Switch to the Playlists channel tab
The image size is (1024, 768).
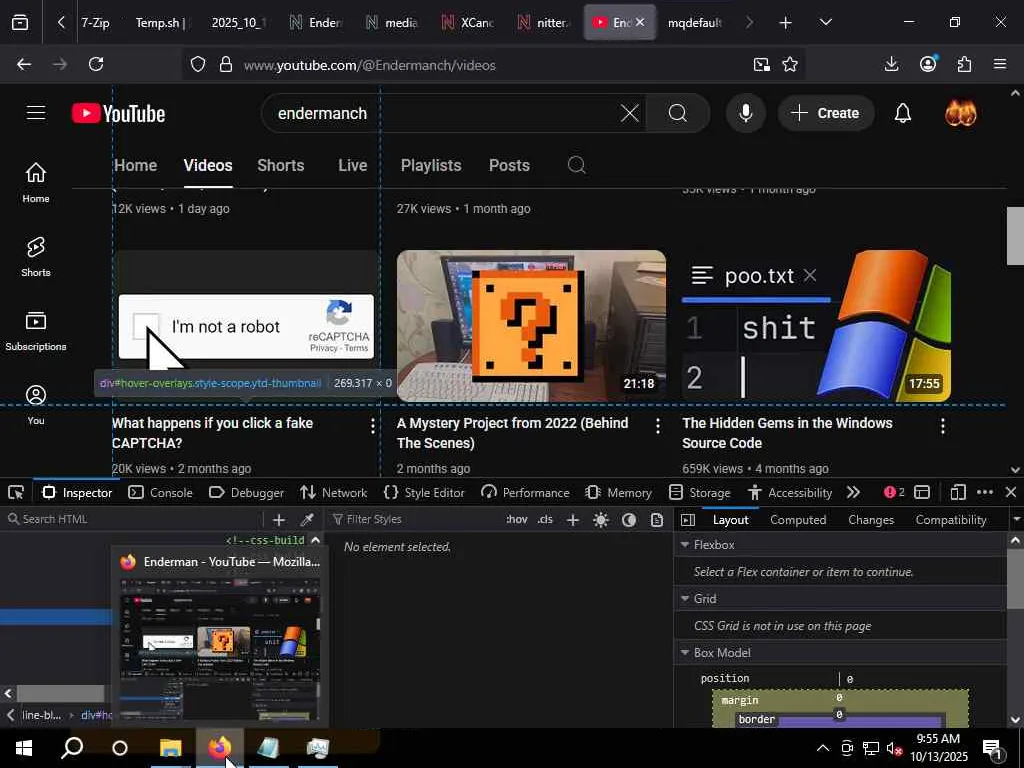pyautogui.click(x=430, y=165)
